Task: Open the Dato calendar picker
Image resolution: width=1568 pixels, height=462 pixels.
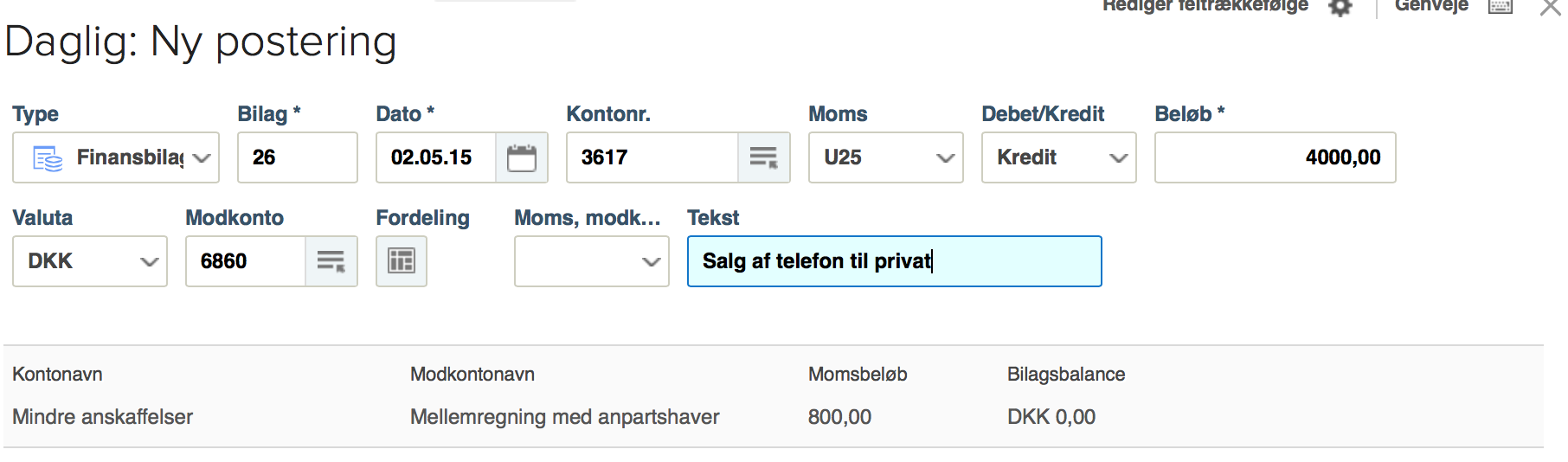Action: tap(521, 157)
